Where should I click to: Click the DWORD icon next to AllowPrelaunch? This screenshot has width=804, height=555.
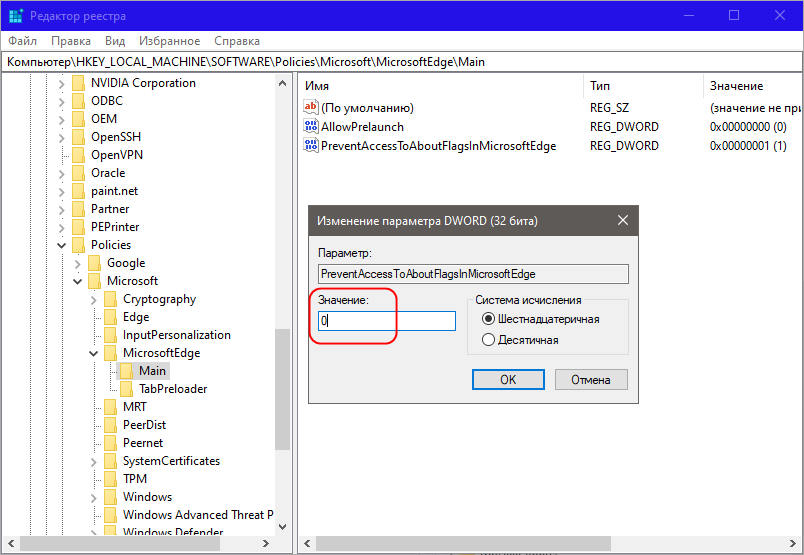coord(311,126)
